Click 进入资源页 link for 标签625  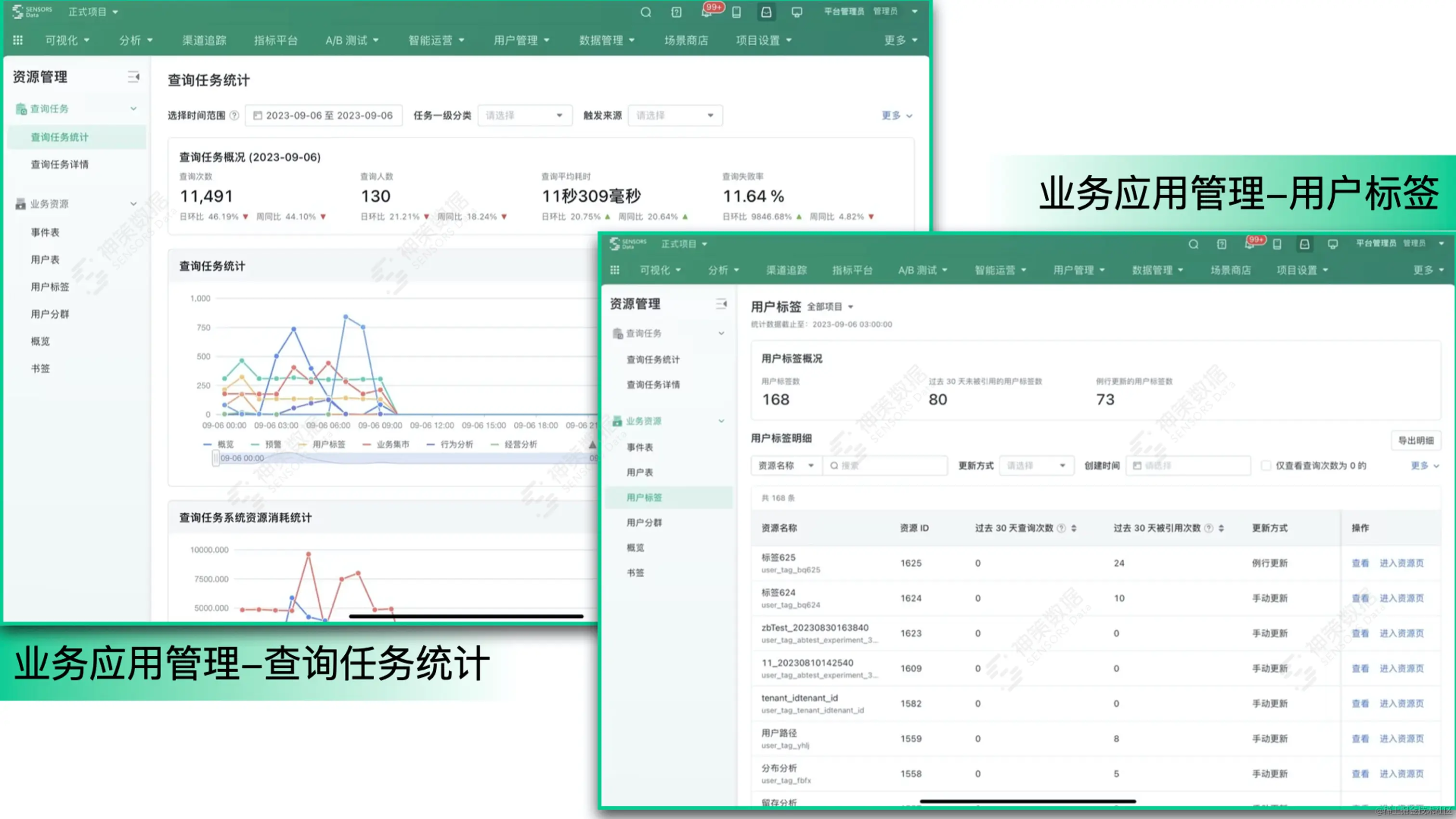[1401, 563]
